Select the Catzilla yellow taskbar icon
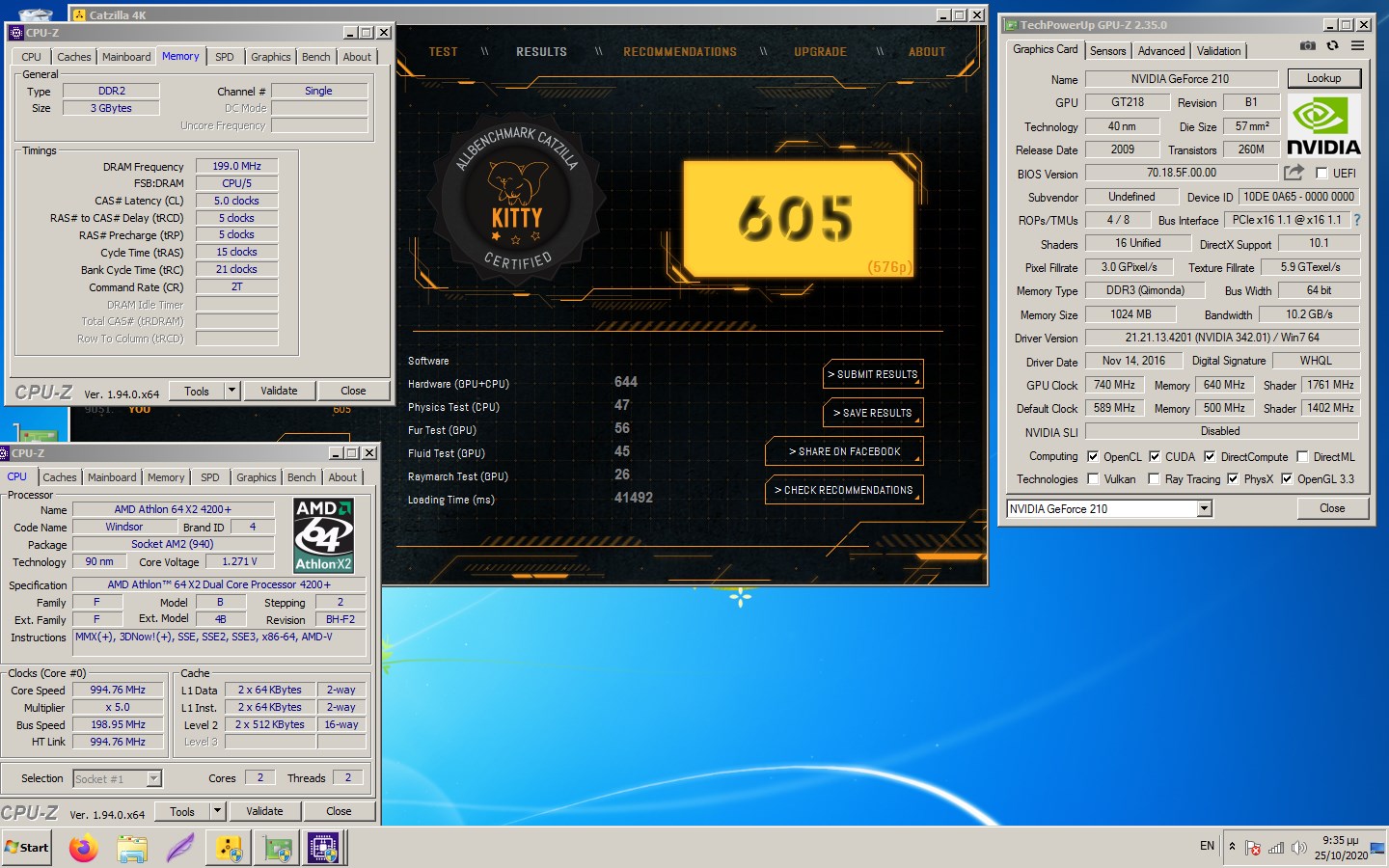 pos(229,848)
